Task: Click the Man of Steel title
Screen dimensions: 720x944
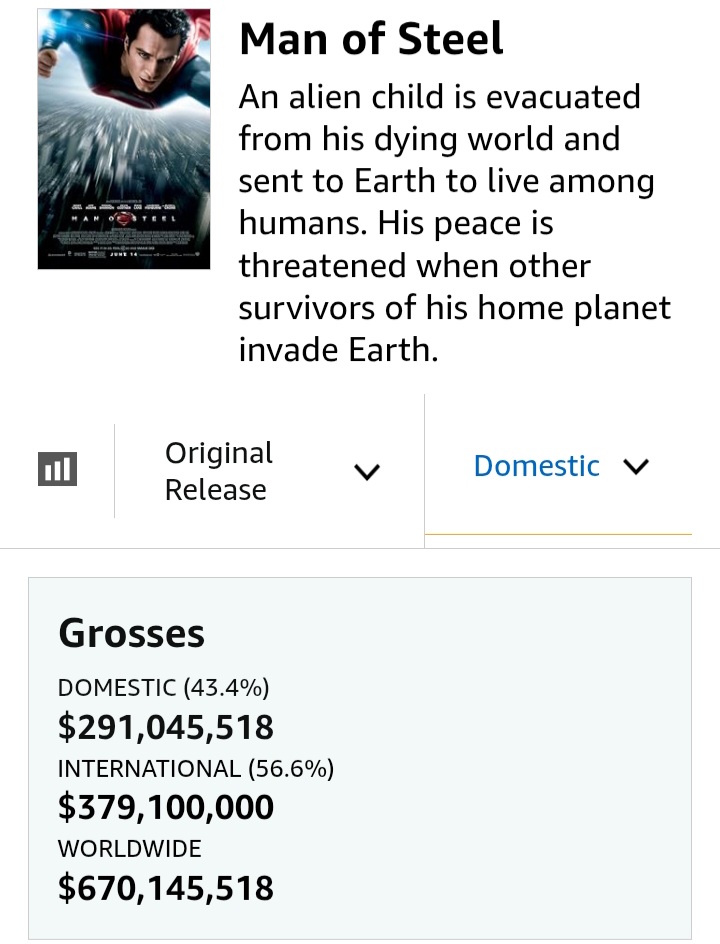Action: click(371, 40)
